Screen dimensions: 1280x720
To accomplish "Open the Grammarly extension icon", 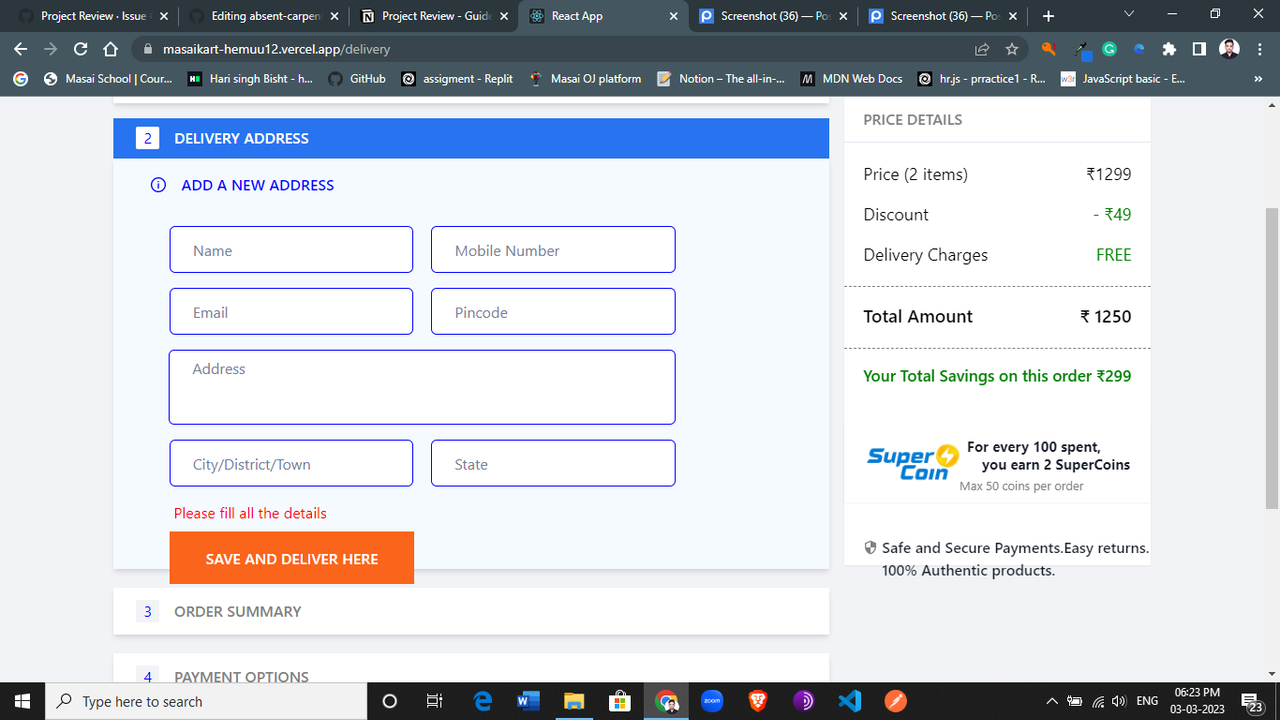I will coord(1109,49).
